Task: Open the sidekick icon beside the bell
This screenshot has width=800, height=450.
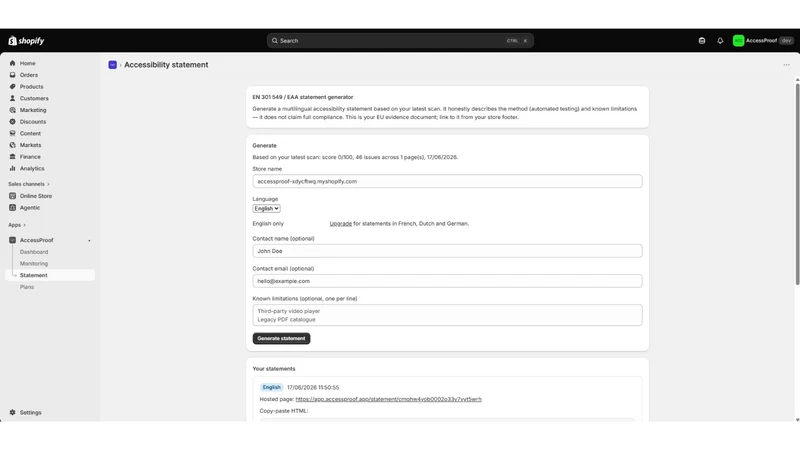Action: click(x=702, y=41)
